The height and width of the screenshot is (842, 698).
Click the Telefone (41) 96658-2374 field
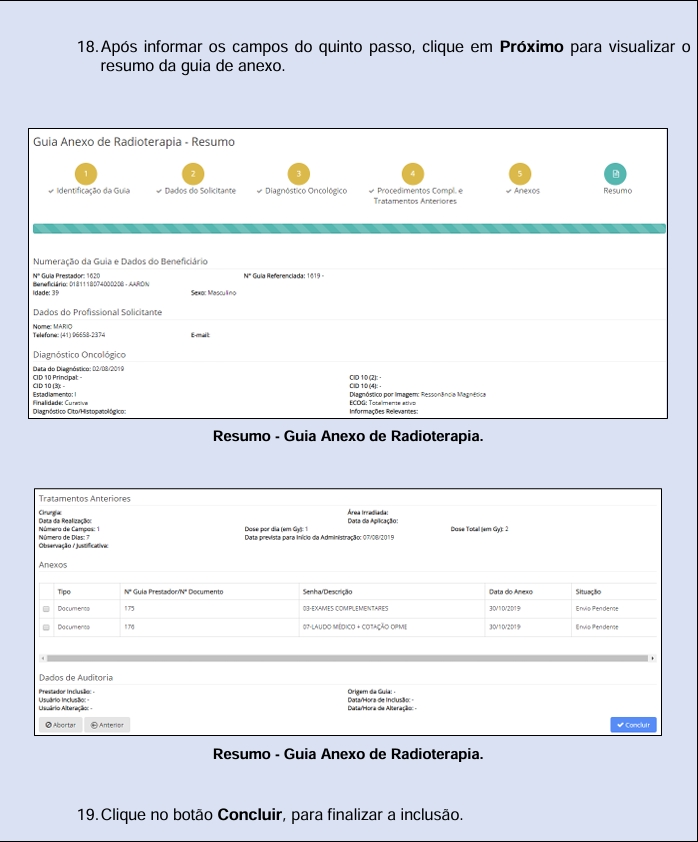point(69,335)
